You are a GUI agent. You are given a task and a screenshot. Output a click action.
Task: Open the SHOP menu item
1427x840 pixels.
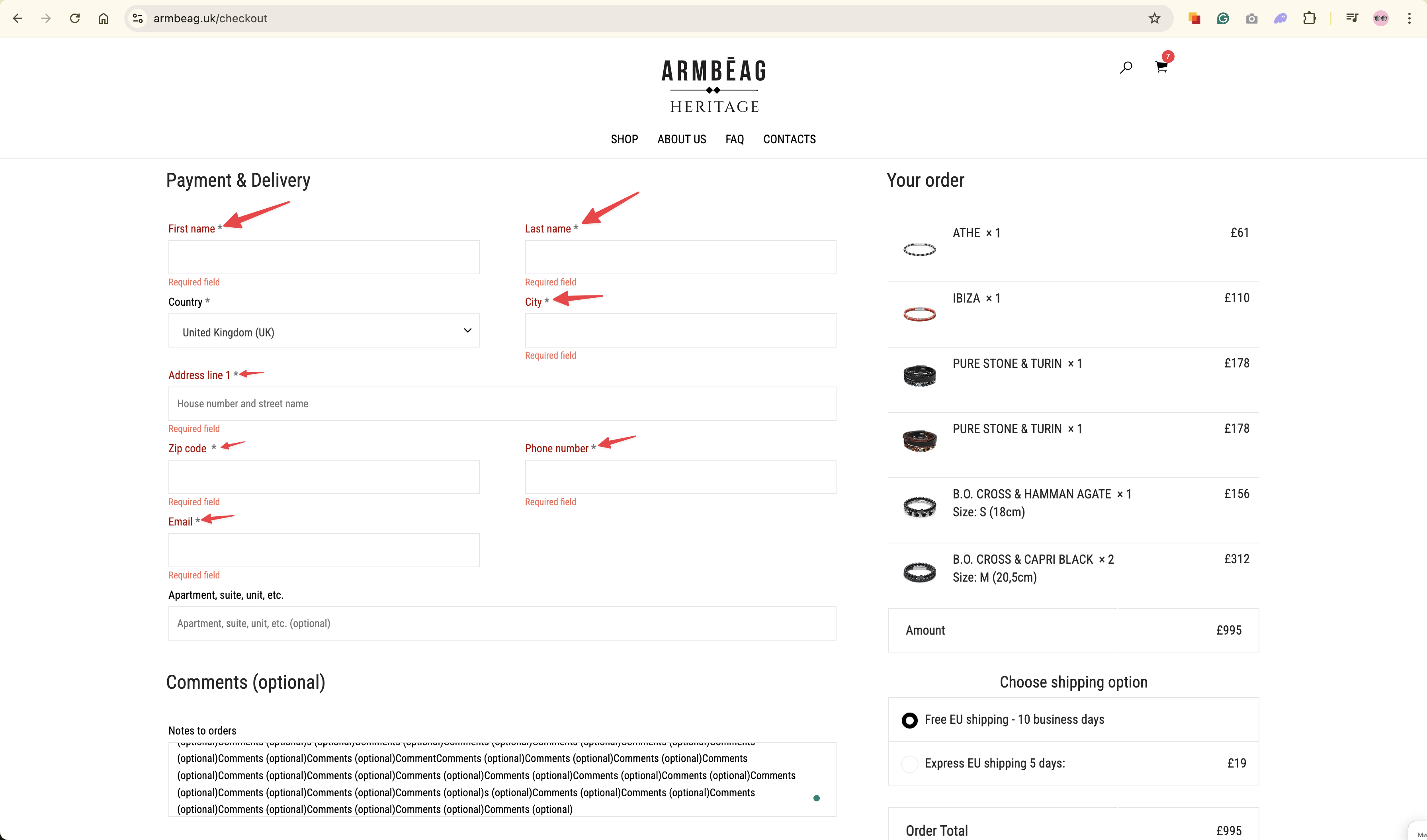(624, 139)
